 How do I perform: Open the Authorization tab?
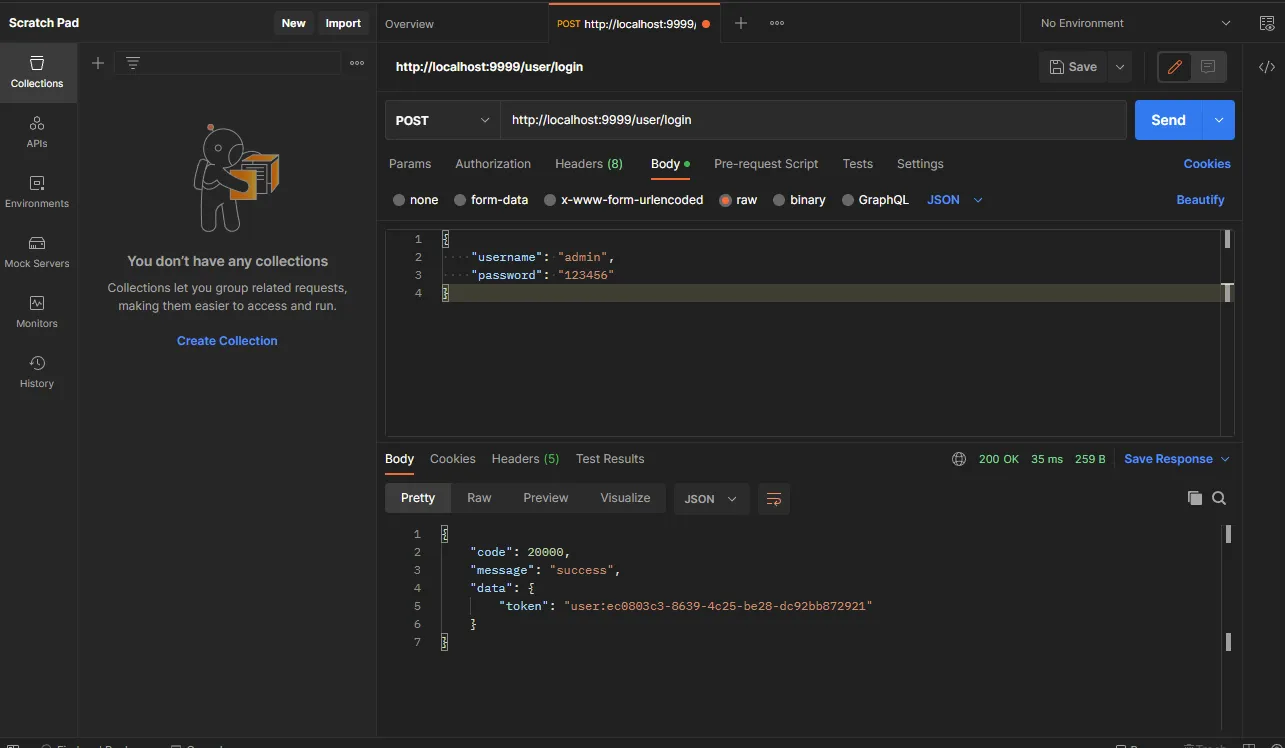tap(493, 164)
